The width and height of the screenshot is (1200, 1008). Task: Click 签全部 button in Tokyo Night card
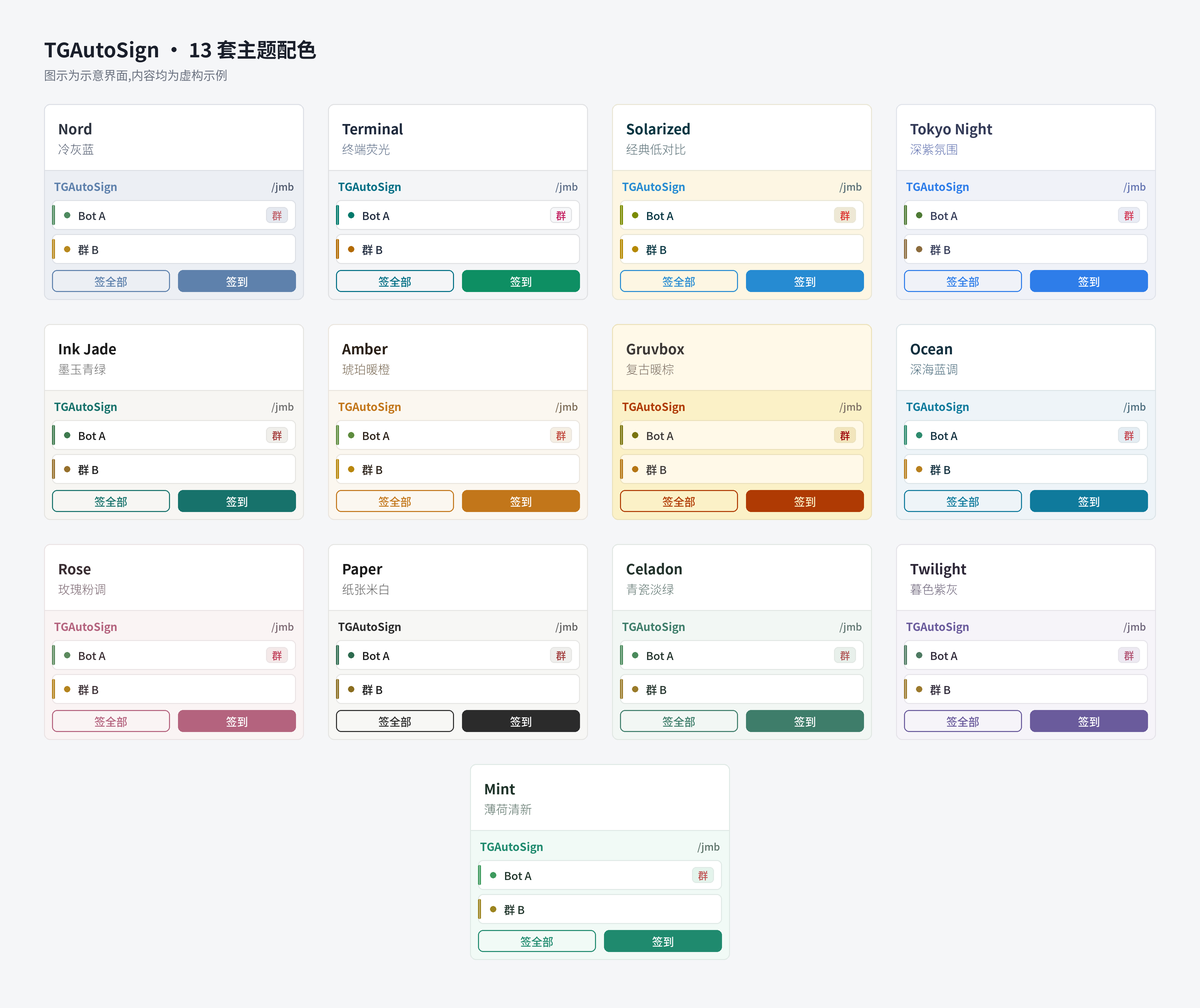963,281
